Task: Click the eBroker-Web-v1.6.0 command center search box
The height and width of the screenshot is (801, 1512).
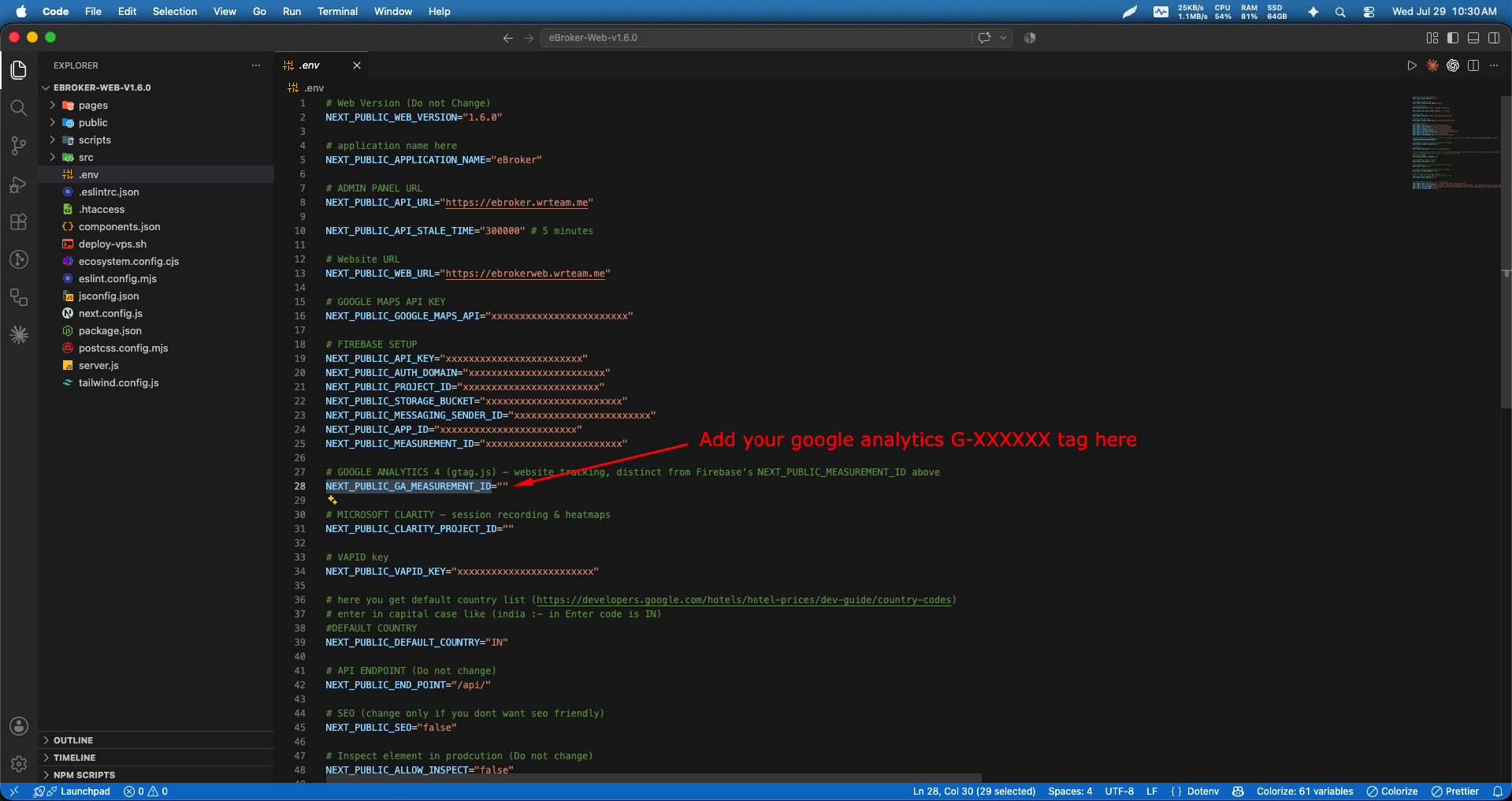Action: pyautogui.click(x=756, y=38)
